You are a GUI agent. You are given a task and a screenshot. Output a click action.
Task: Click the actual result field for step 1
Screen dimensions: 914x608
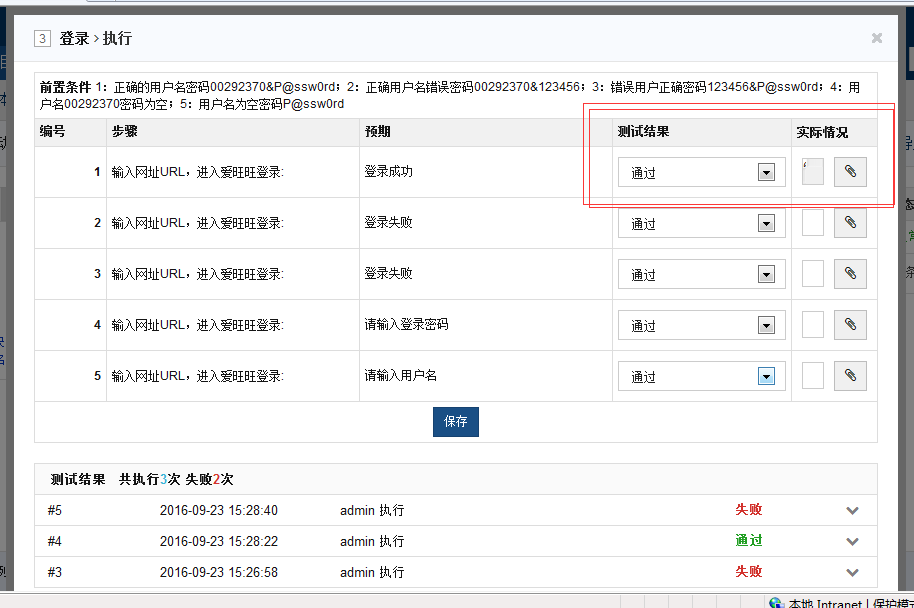coord(813,172)
